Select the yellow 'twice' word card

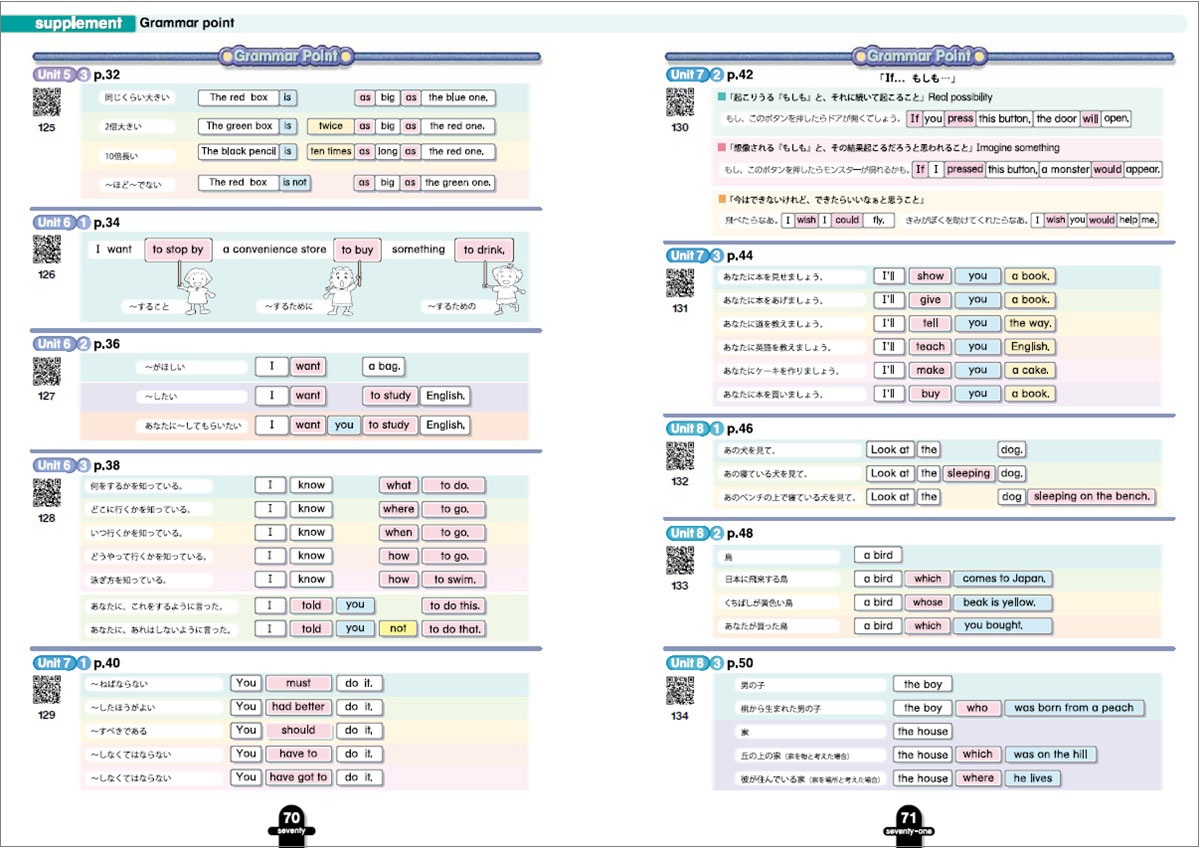(330, 127)
